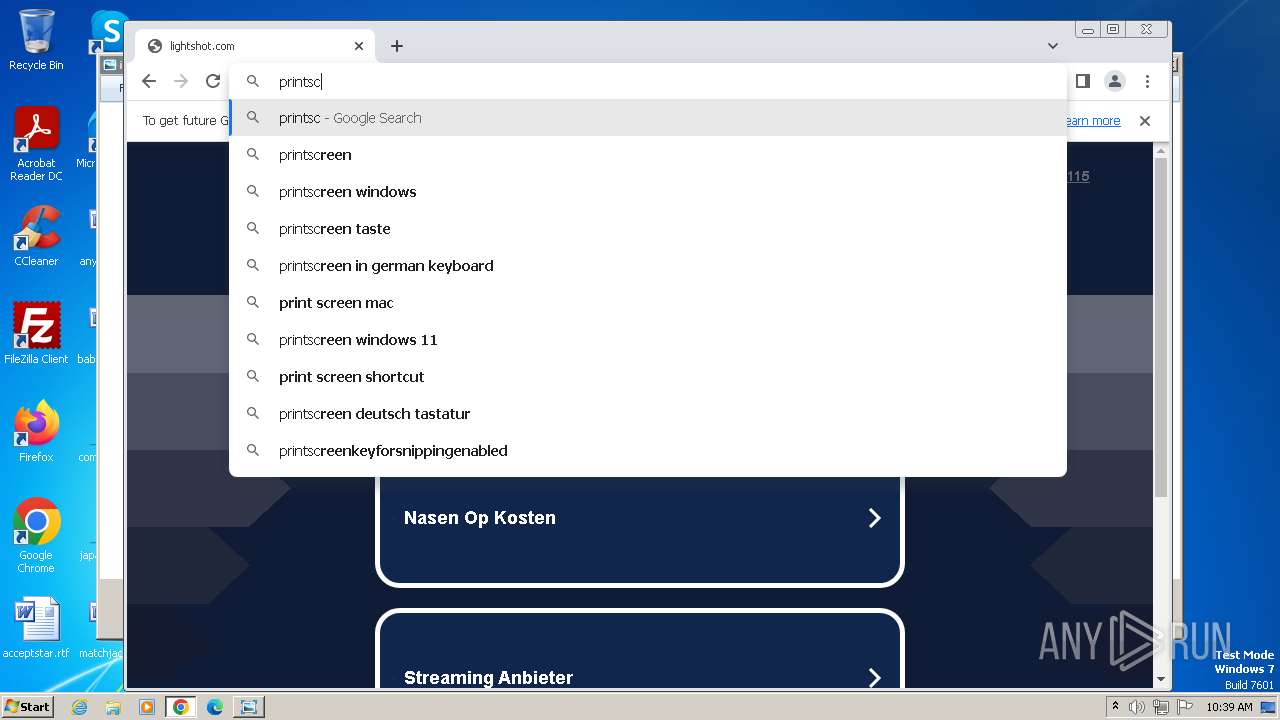This screenshot has width=1280, height=720.
Task: Click the scrollbar up arrow
Action: (1161, 150)
